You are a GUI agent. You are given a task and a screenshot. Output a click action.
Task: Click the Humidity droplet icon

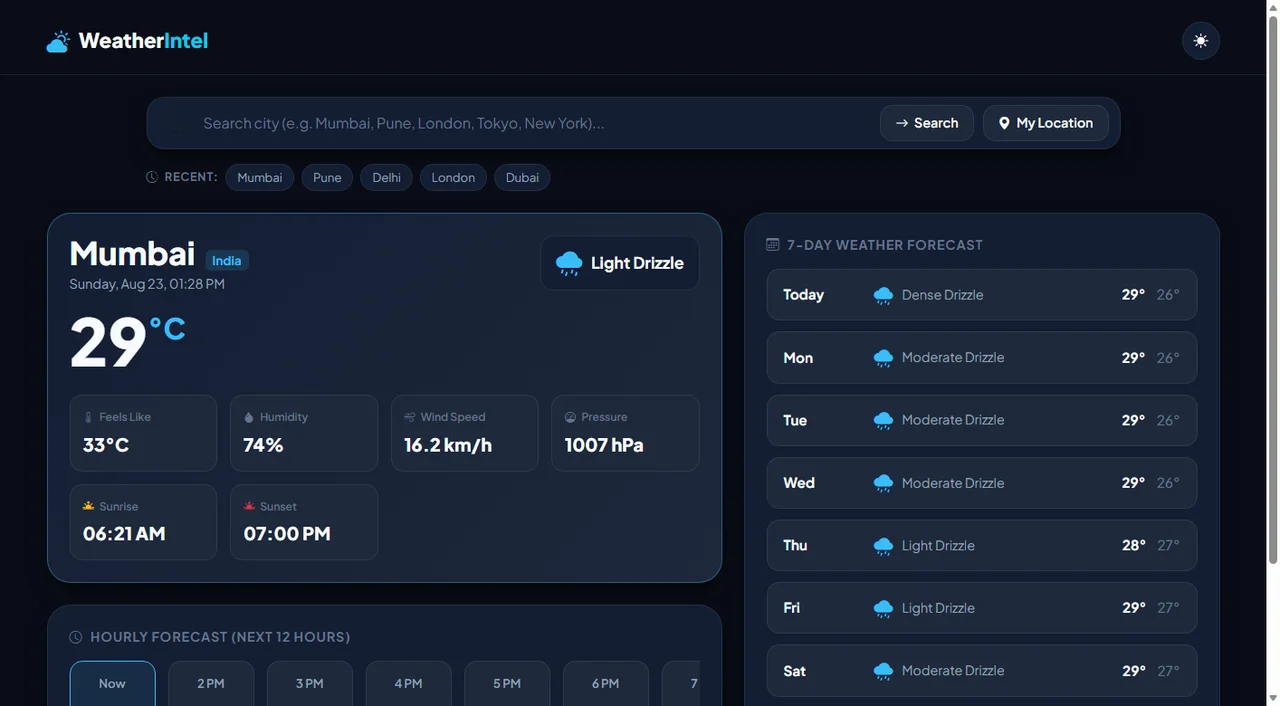pos(249,417)
